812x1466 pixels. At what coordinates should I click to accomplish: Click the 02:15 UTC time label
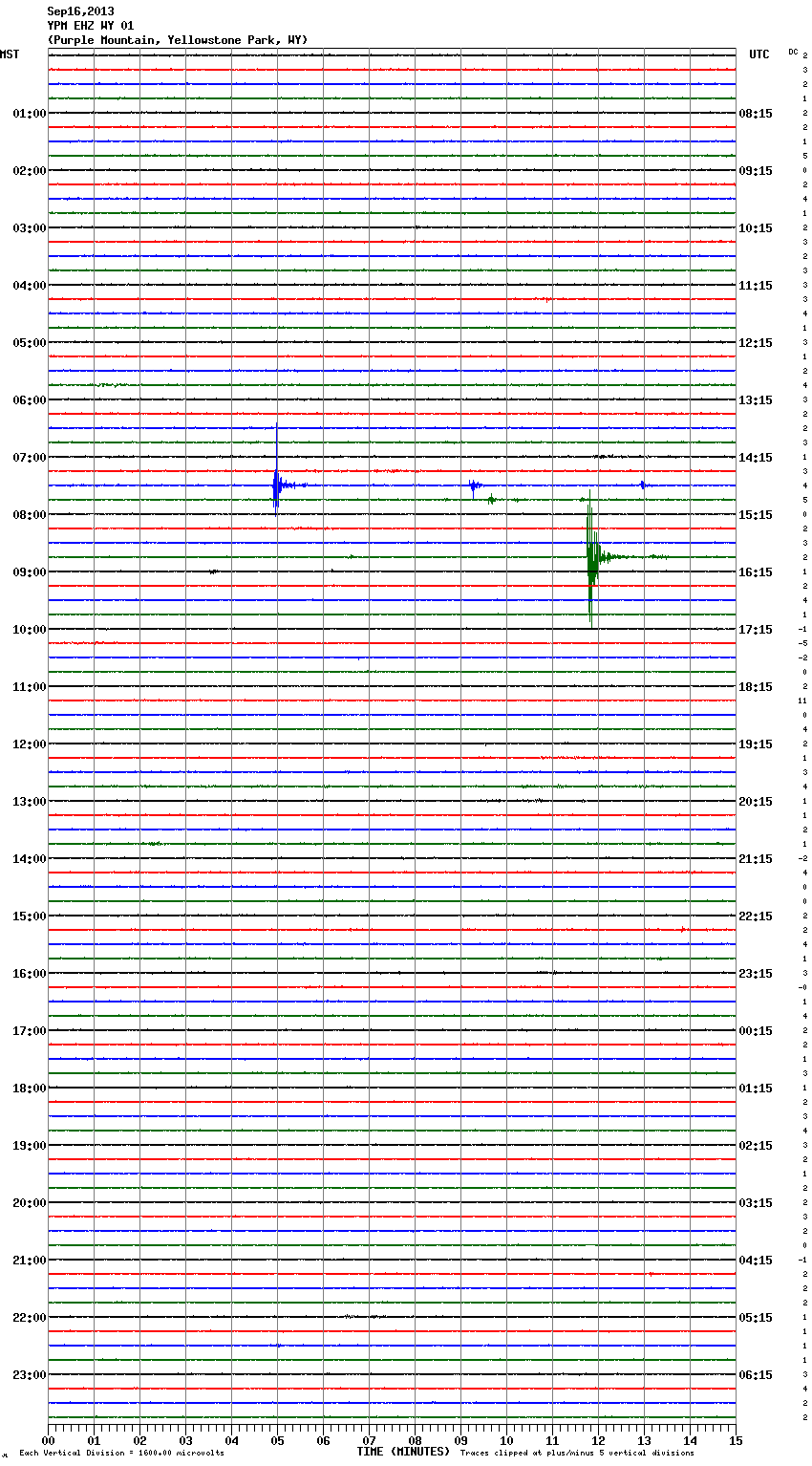[x=756, y=1146]
